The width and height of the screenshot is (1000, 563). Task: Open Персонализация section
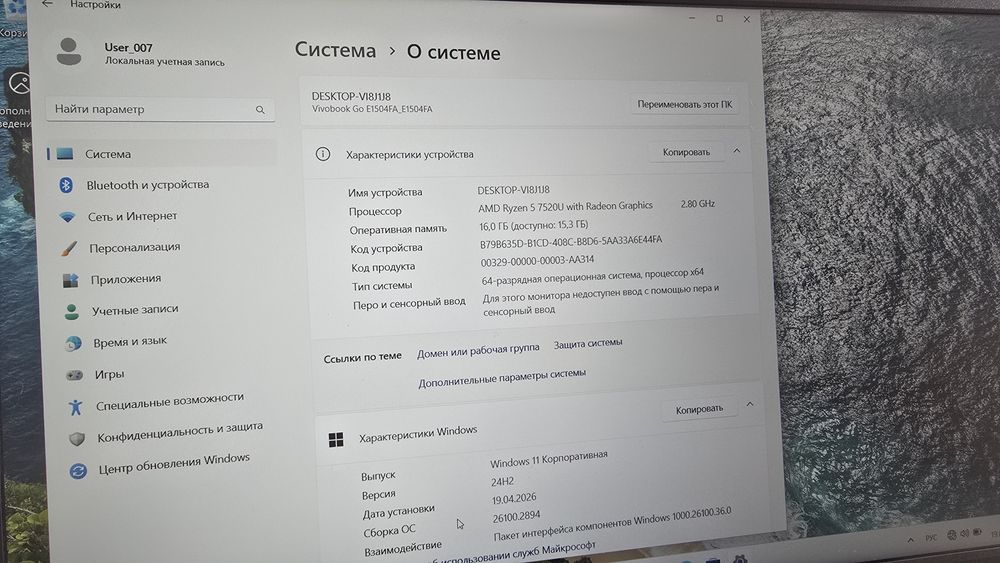pos(135,247)
